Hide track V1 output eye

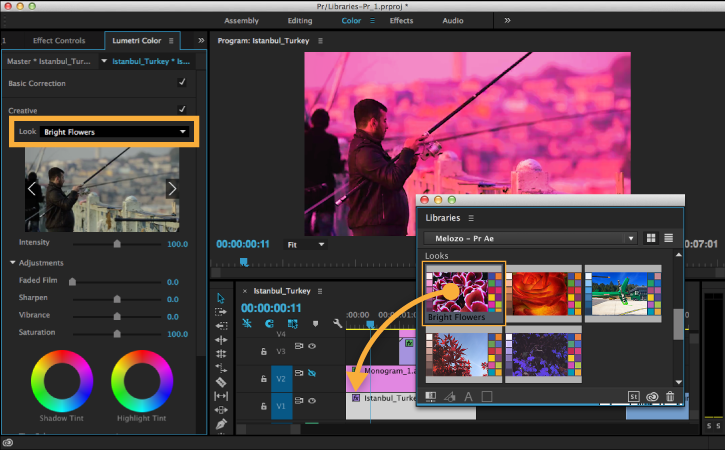pyautogui.click(x=312, y=401)
